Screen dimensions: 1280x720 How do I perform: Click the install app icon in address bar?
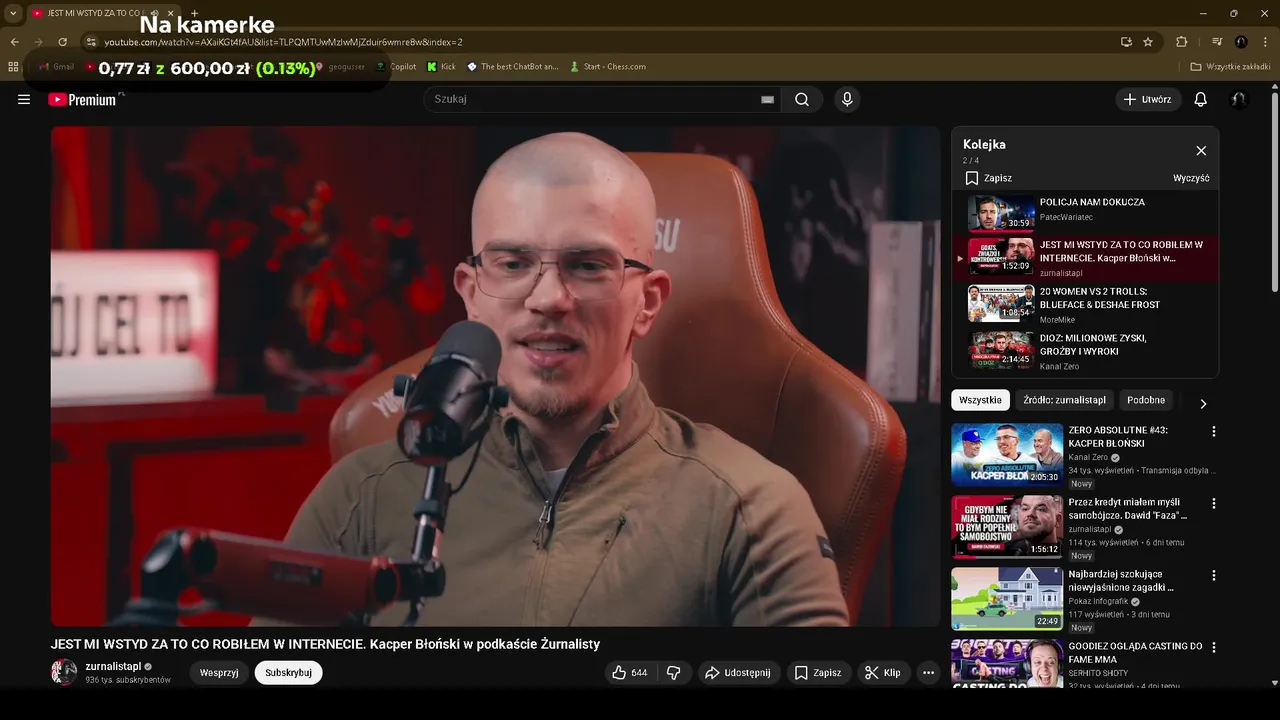1126,42
